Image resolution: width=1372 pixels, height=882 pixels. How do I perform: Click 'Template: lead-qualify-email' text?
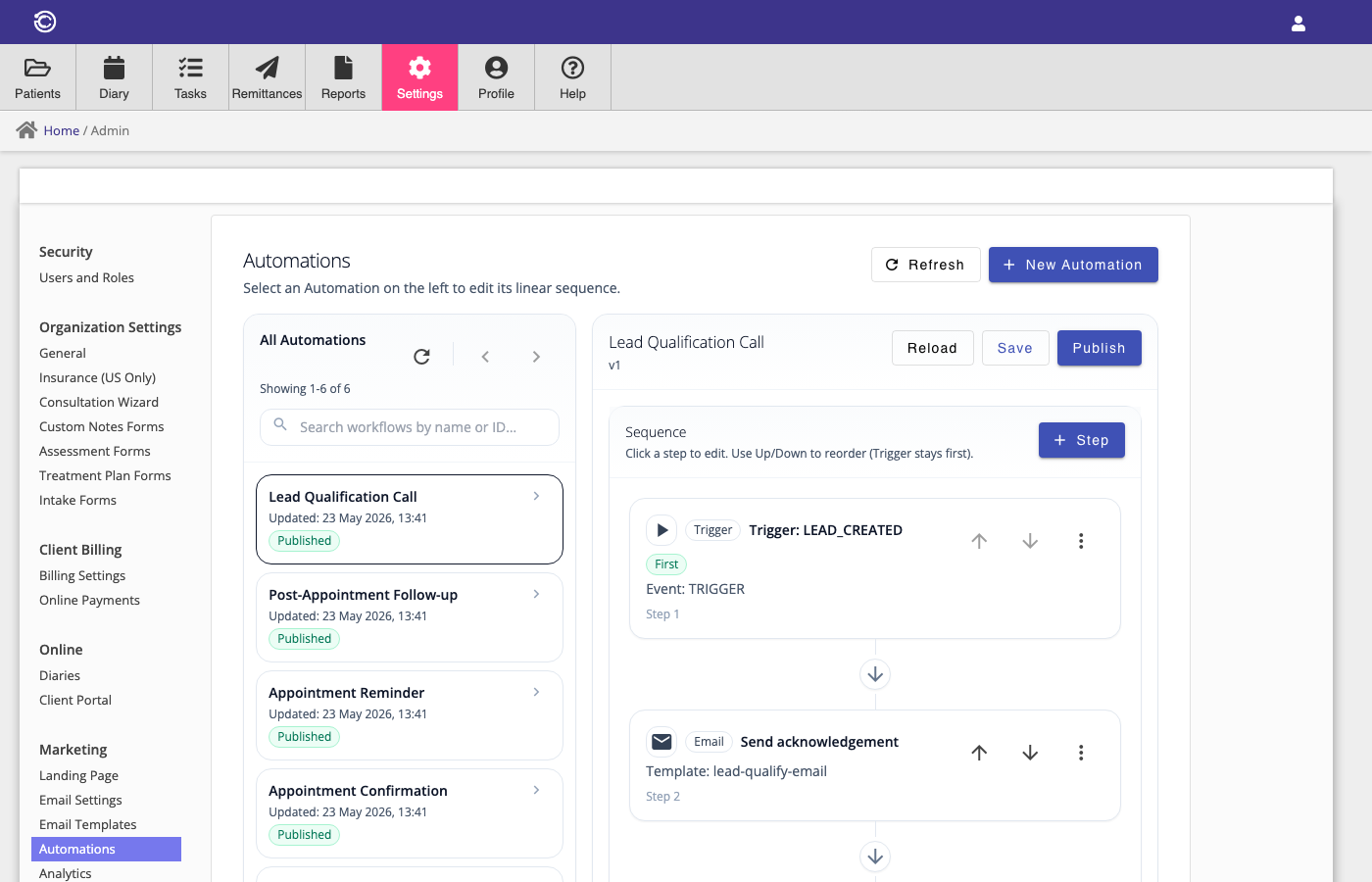(x=736, y=771)
